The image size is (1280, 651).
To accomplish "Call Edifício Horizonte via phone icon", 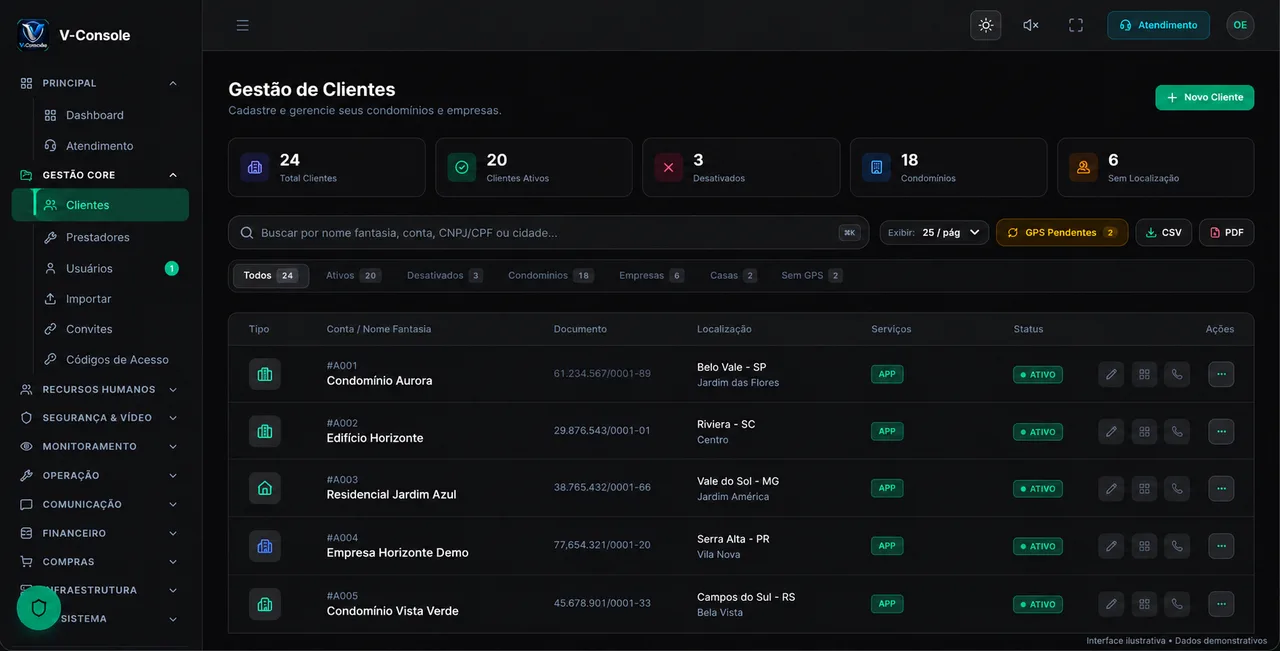I will click(x=1177, y=432).
